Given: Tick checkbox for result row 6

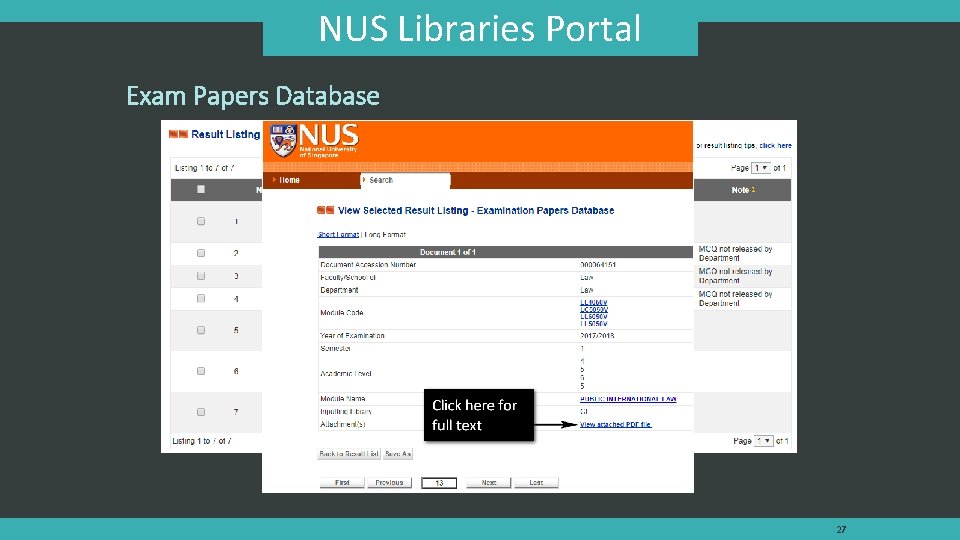Looking at the screenshot, I should point(201,371).
